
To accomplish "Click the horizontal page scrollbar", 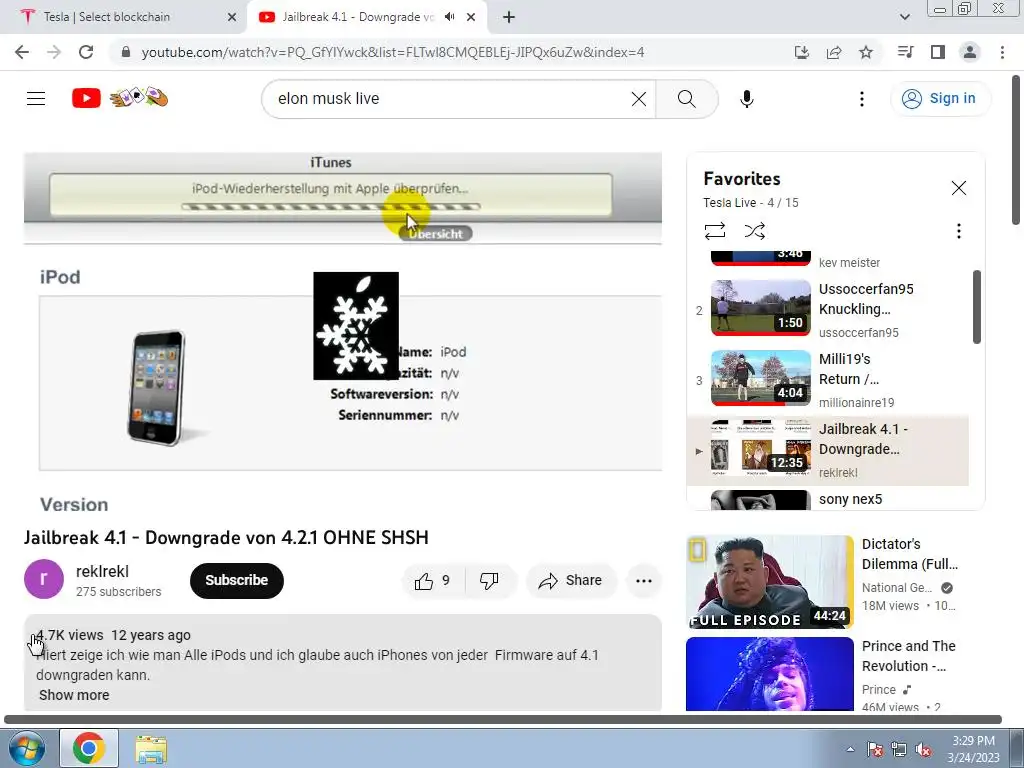I will click(x=503, y=720).
